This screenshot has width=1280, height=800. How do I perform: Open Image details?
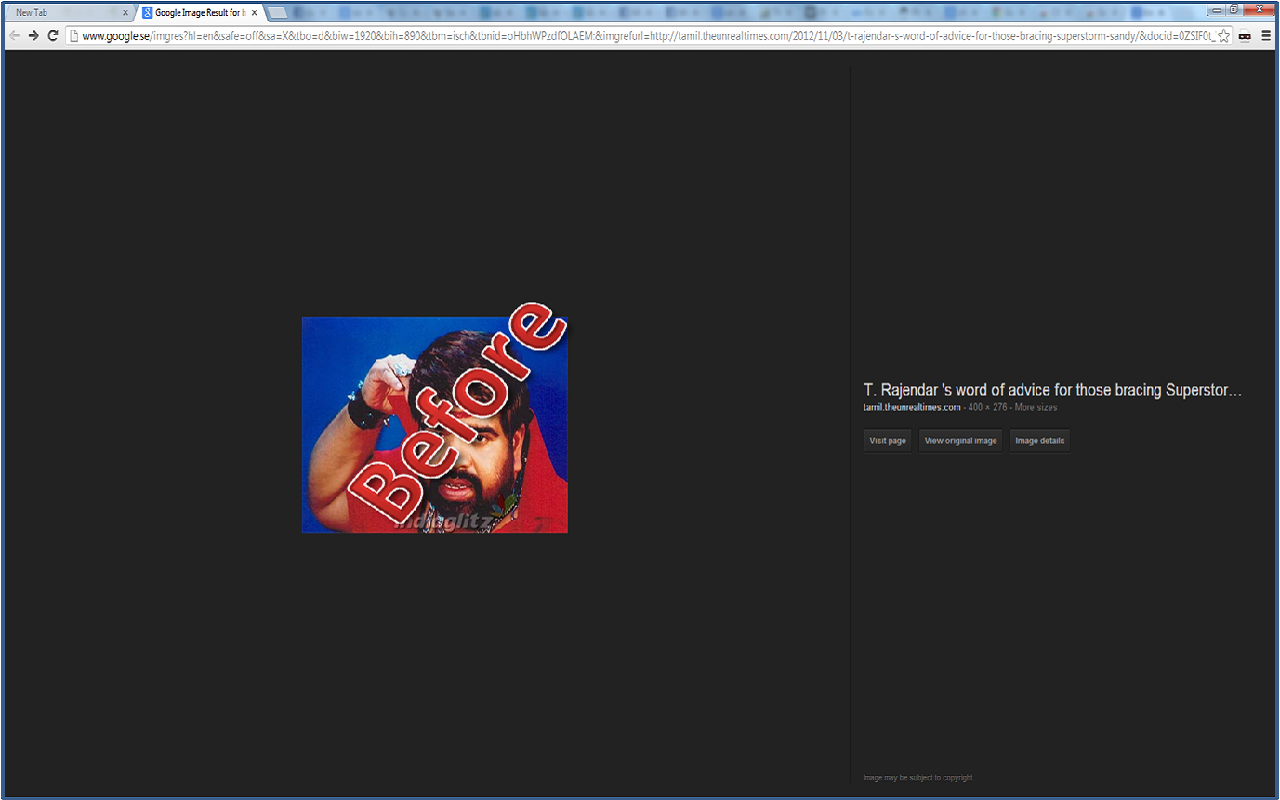coord(1039,440)
